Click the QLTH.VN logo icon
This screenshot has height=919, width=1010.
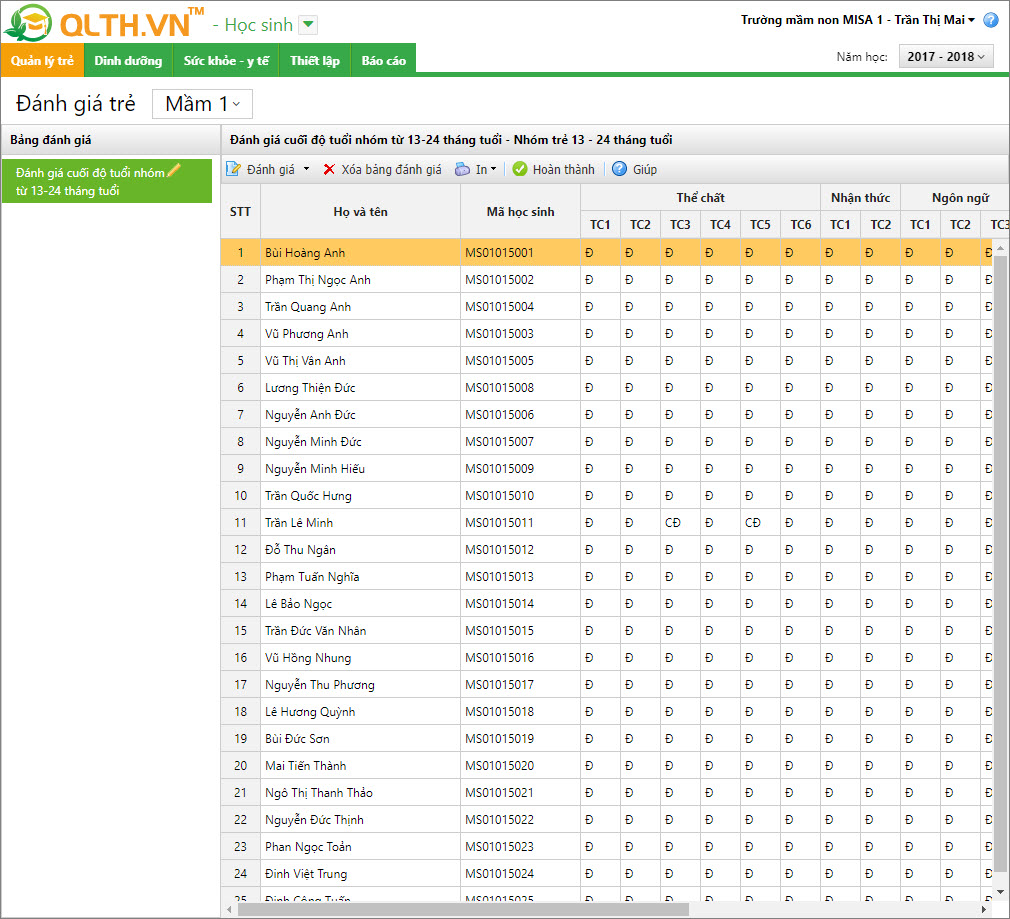pos(27,22)
